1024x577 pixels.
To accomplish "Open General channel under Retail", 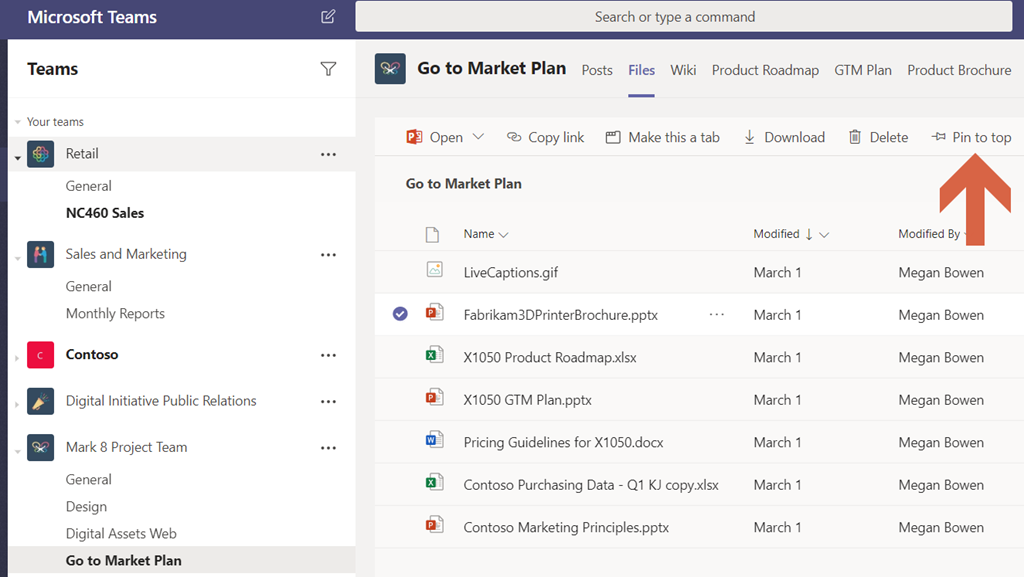I will 88,186.
